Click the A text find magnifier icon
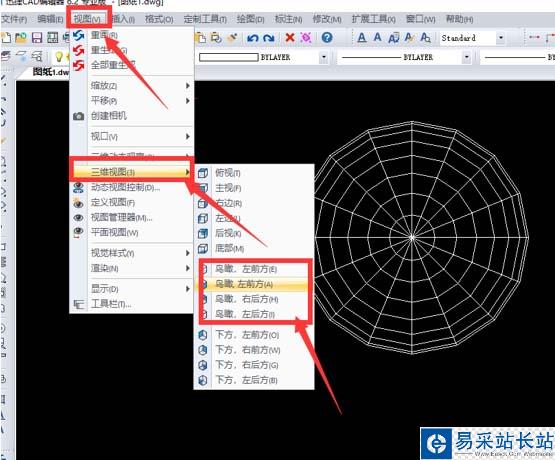This screenshot has width=555, height=460. (x=425, y=38)
